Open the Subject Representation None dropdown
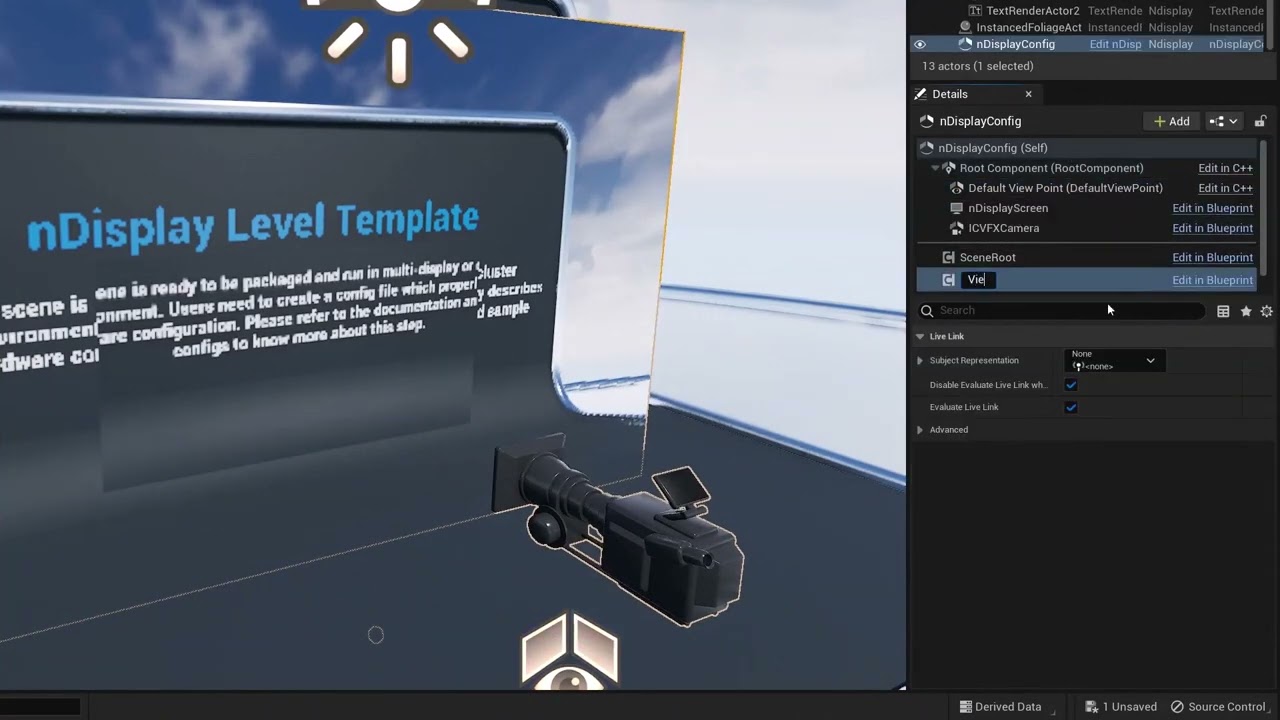 (x=1114, y=360)
